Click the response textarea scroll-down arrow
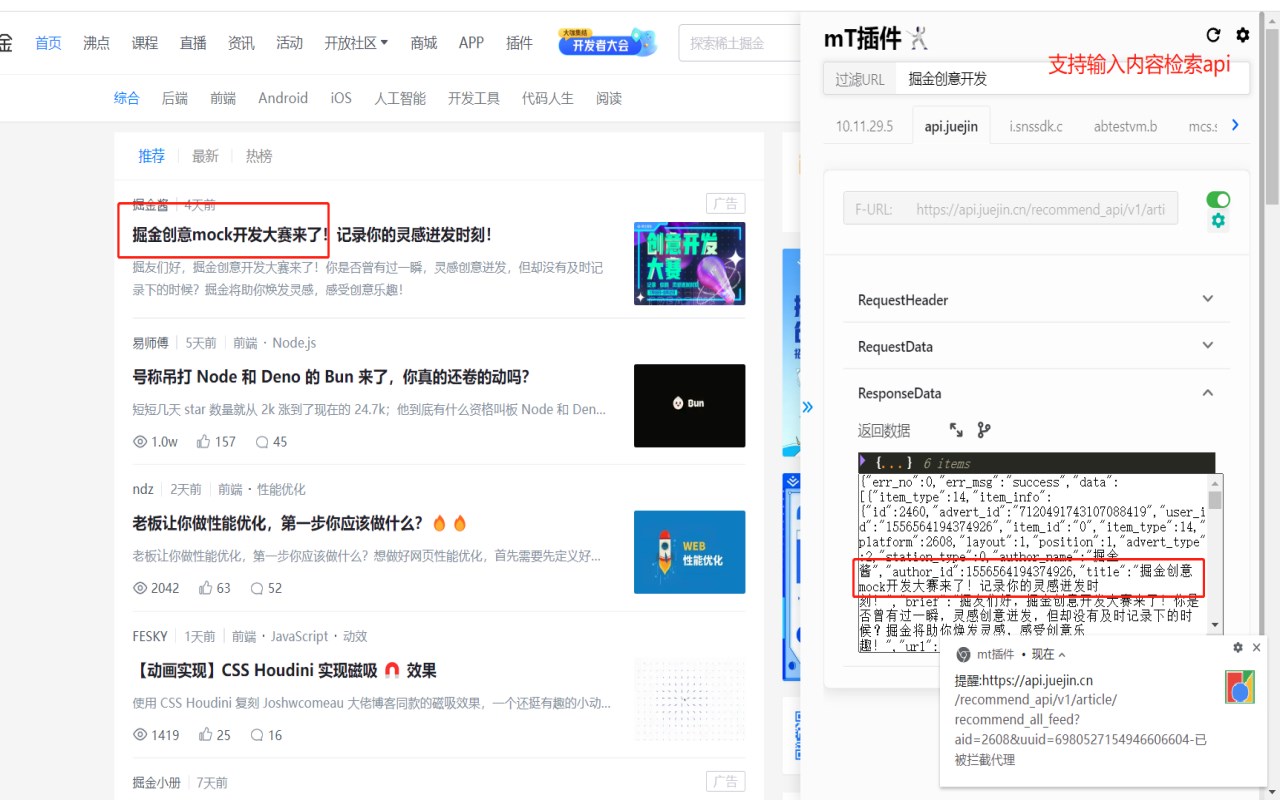The height and width of the screenshot is (800, 1280). point(1215,625)
